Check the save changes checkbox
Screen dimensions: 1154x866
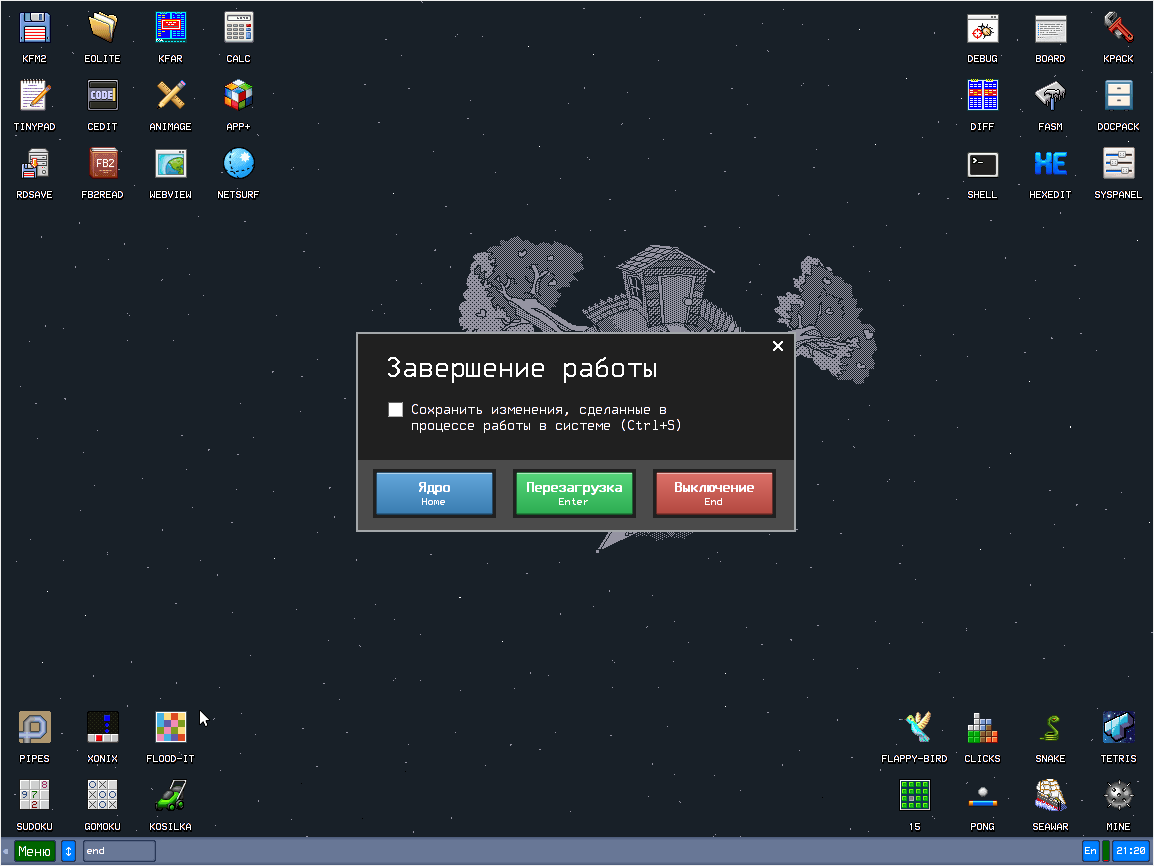pyautogui.click(x=396, y=410)
